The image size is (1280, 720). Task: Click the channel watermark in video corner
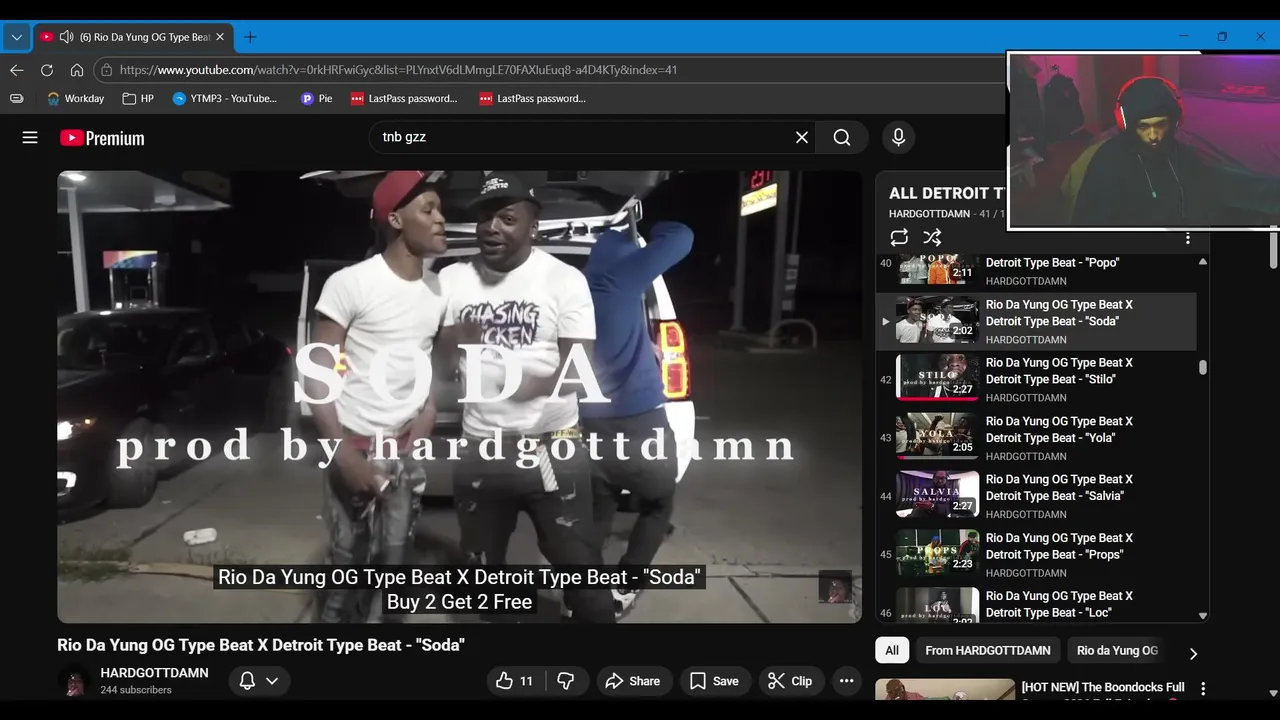pos(835,586)
